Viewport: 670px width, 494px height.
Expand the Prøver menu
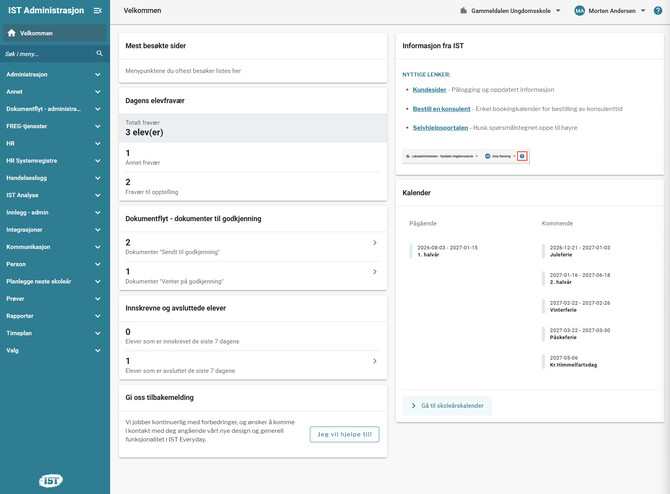(54, 298)
